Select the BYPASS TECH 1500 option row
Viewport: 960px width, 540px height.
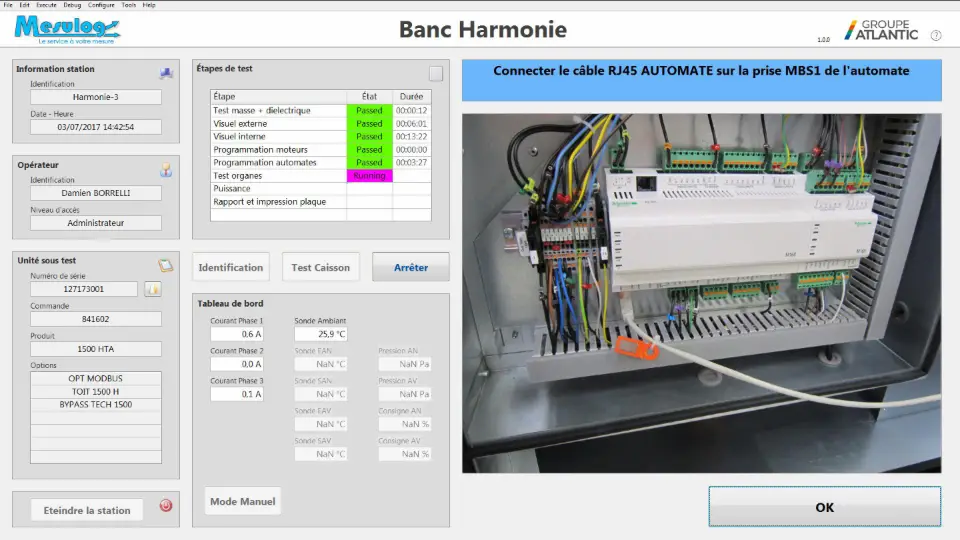click(x=96, y=405)
